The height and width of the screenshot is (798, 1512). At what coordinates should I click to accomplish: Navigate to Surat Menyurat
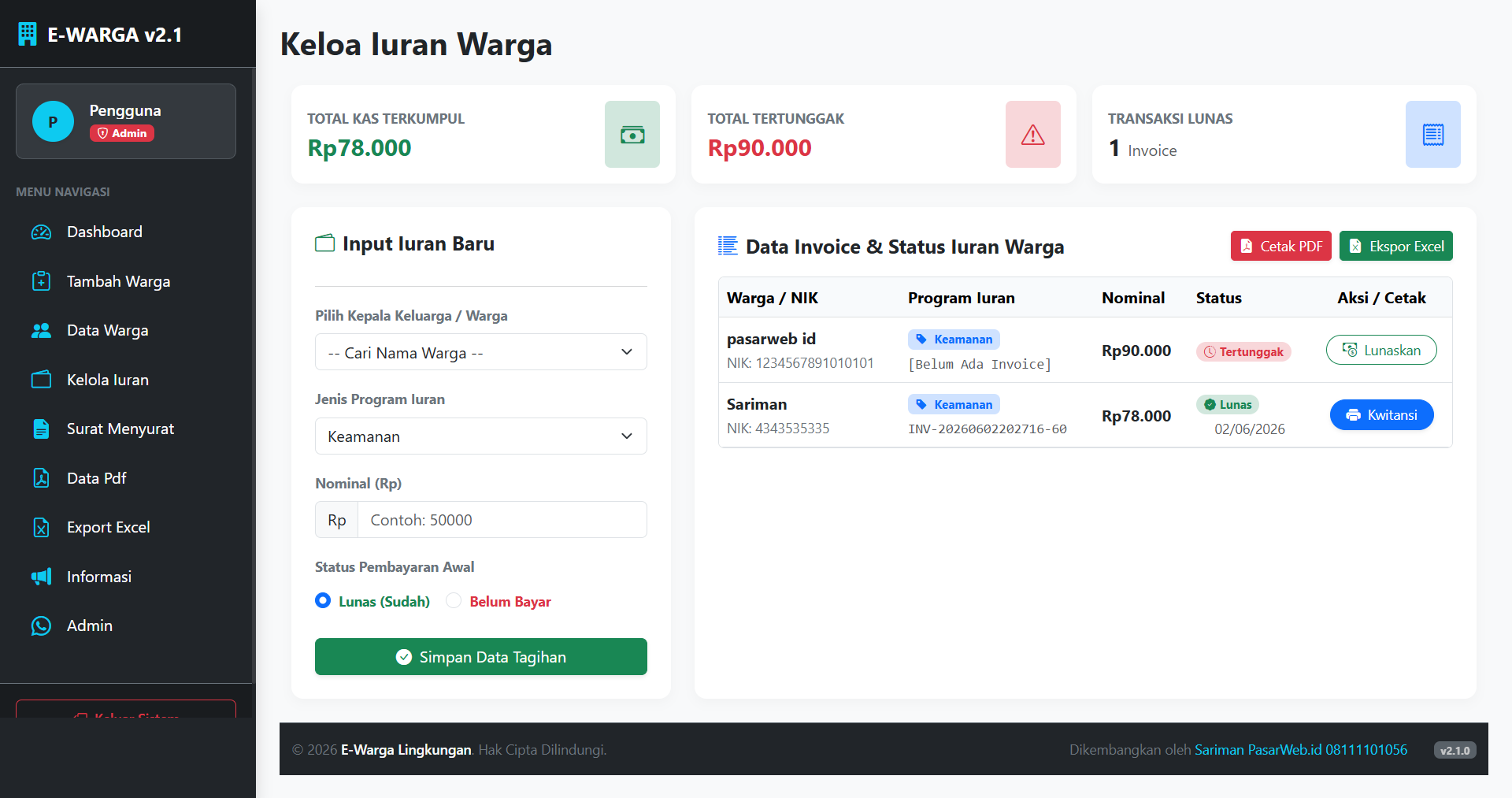click(126, 429)
